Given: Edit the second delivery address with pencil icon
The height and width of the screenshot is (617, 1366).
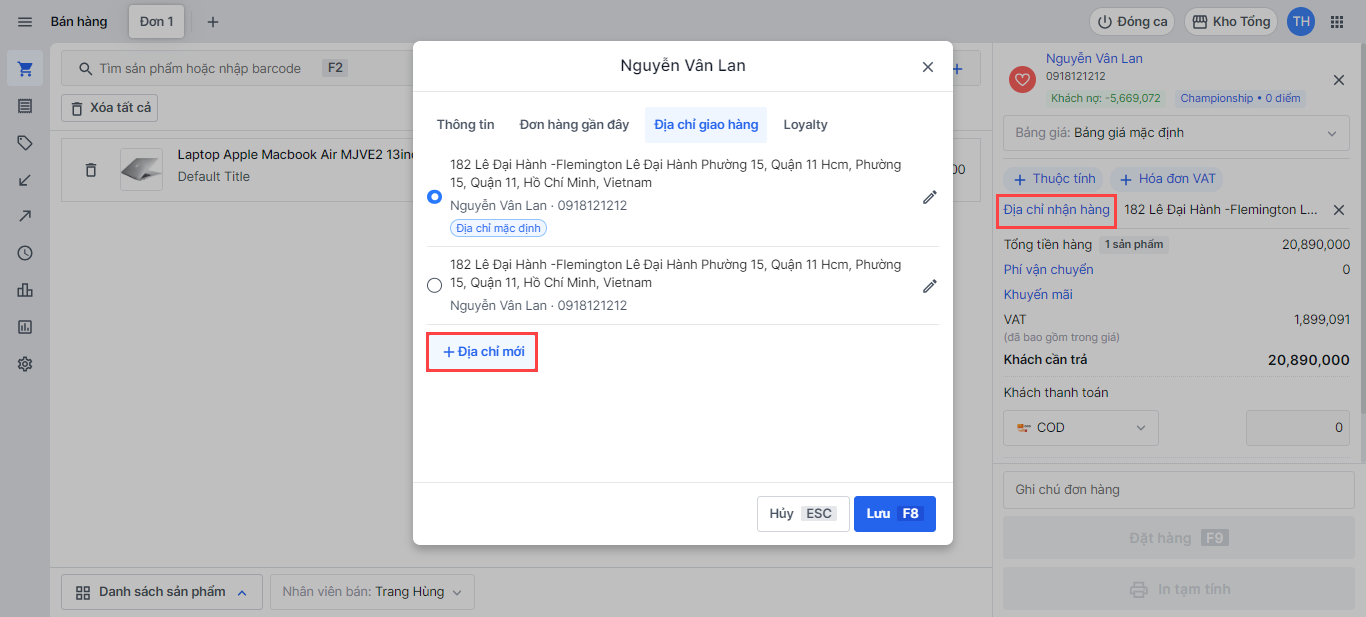Looking at the screenshot, I should (x=929, y=286).
